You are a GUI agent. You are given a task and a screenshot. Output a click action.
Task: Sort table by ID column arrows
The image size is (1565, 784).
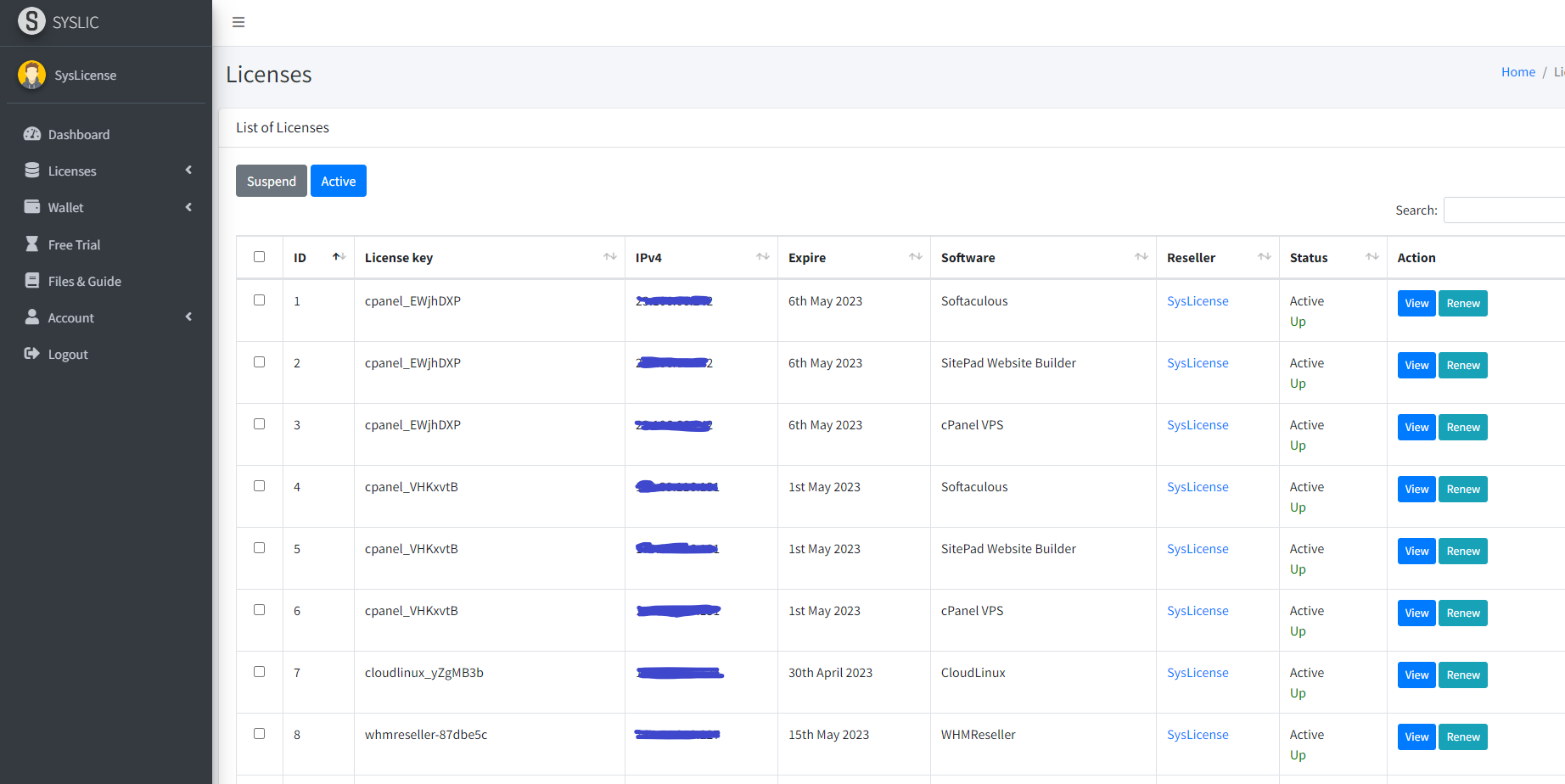click(339, 257)
